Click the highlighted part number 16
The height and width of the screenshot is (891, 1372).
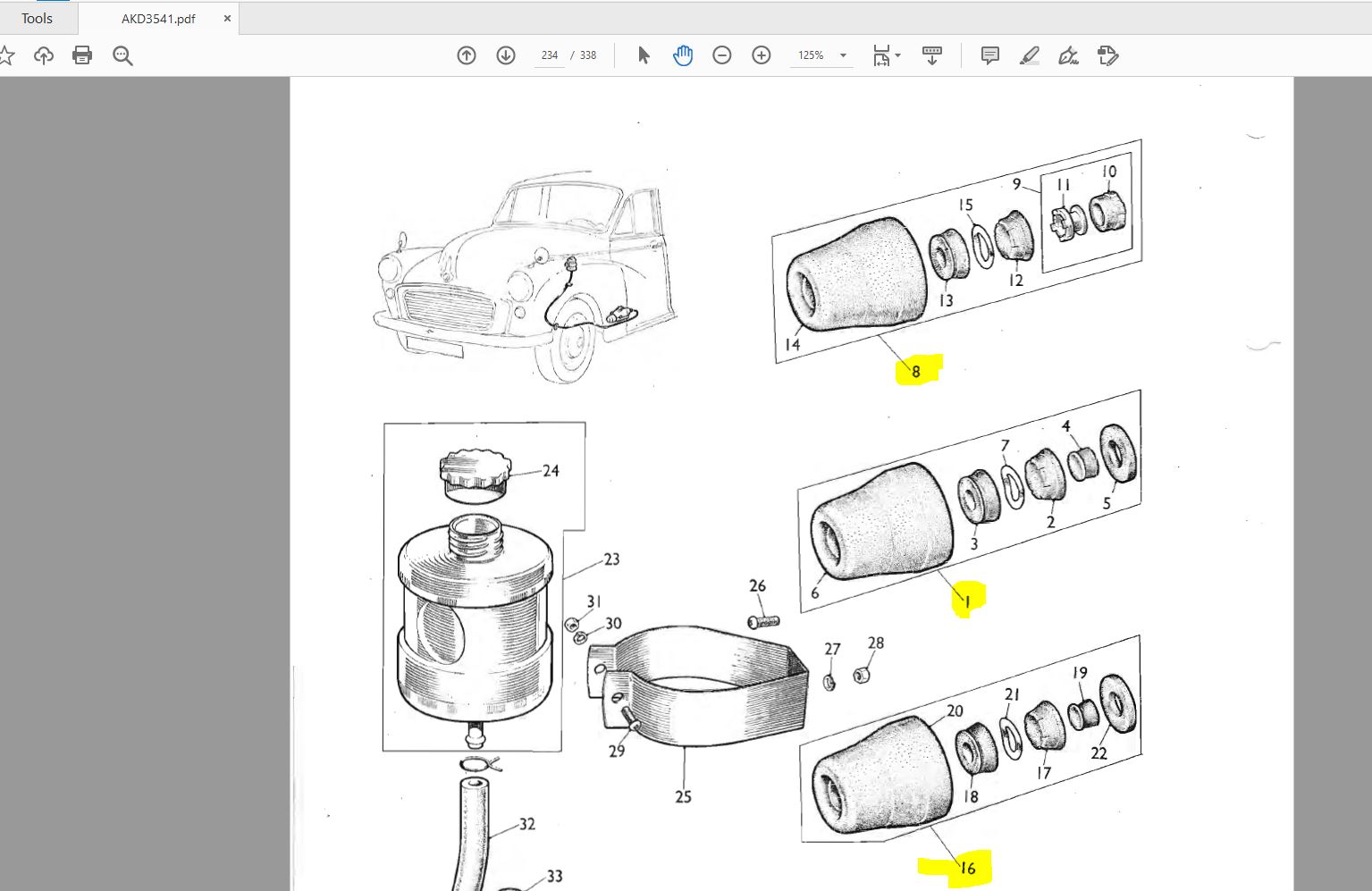tap(967, 868)
